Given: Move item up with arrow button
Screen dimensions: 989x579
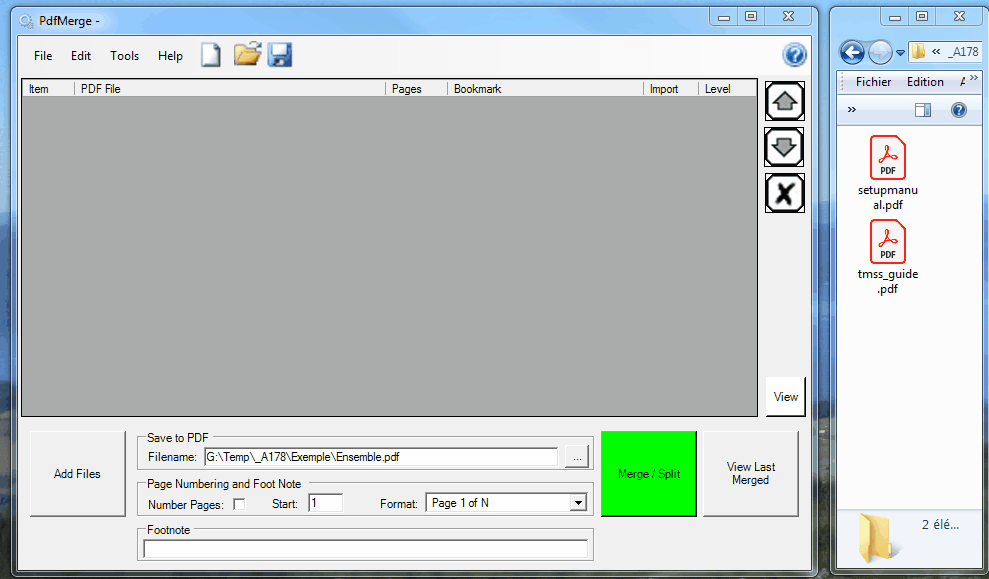Looking at the screenshot, I should point(785,101).
